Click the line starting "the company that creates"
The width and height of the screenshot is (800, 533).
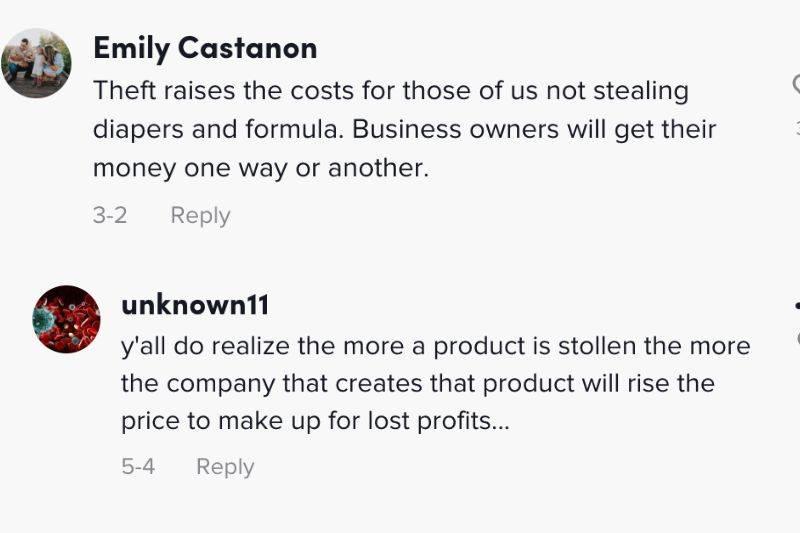(417, 384)
